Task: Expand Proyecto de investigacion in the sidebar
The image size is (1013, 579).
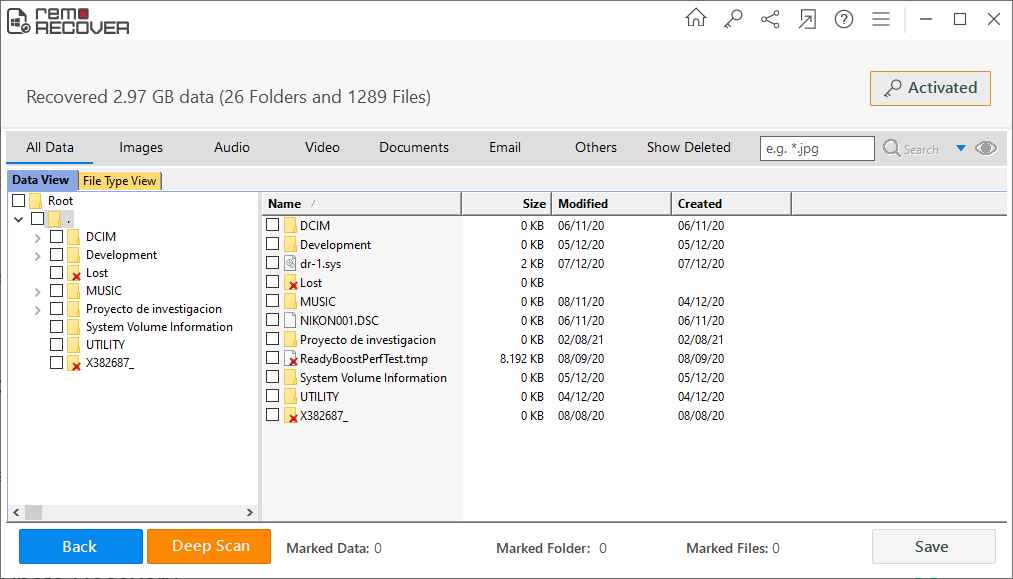Action: (37, 308)
